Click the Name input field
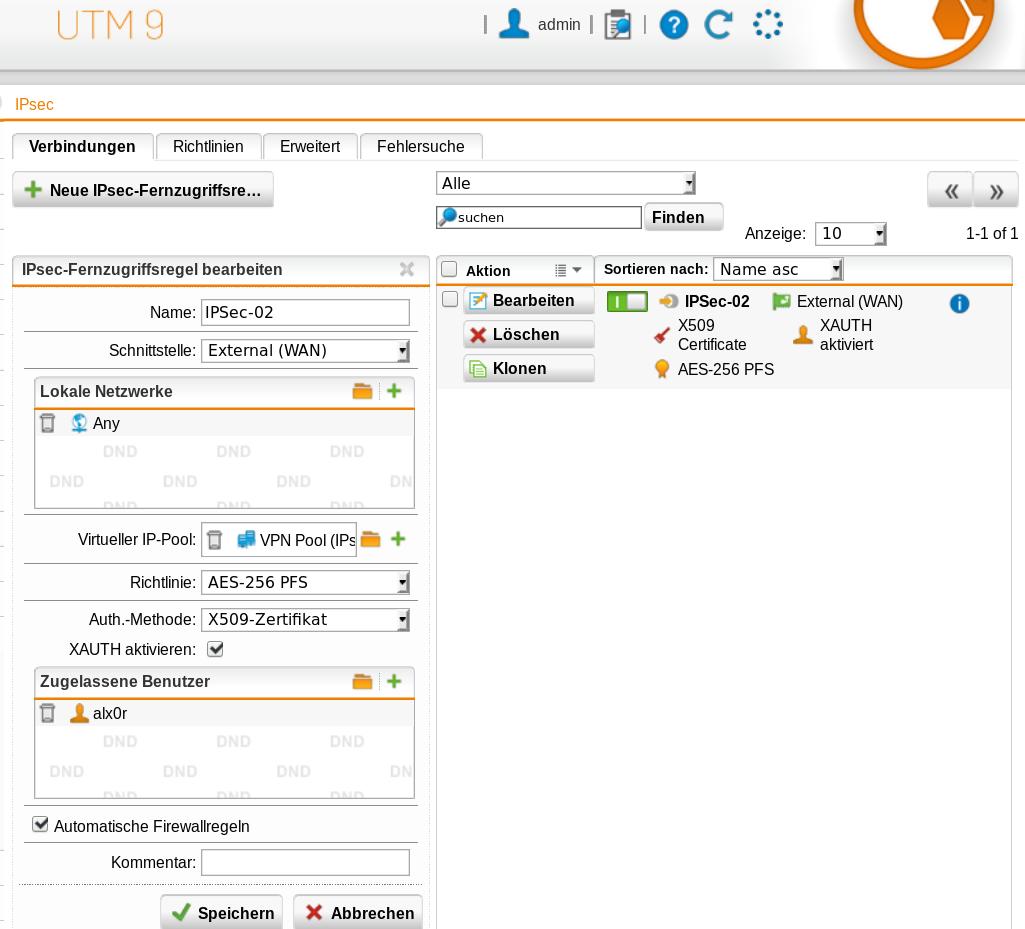Viewport: 1025px width, 929px height. pyautogui.click(x=305, y=312)
